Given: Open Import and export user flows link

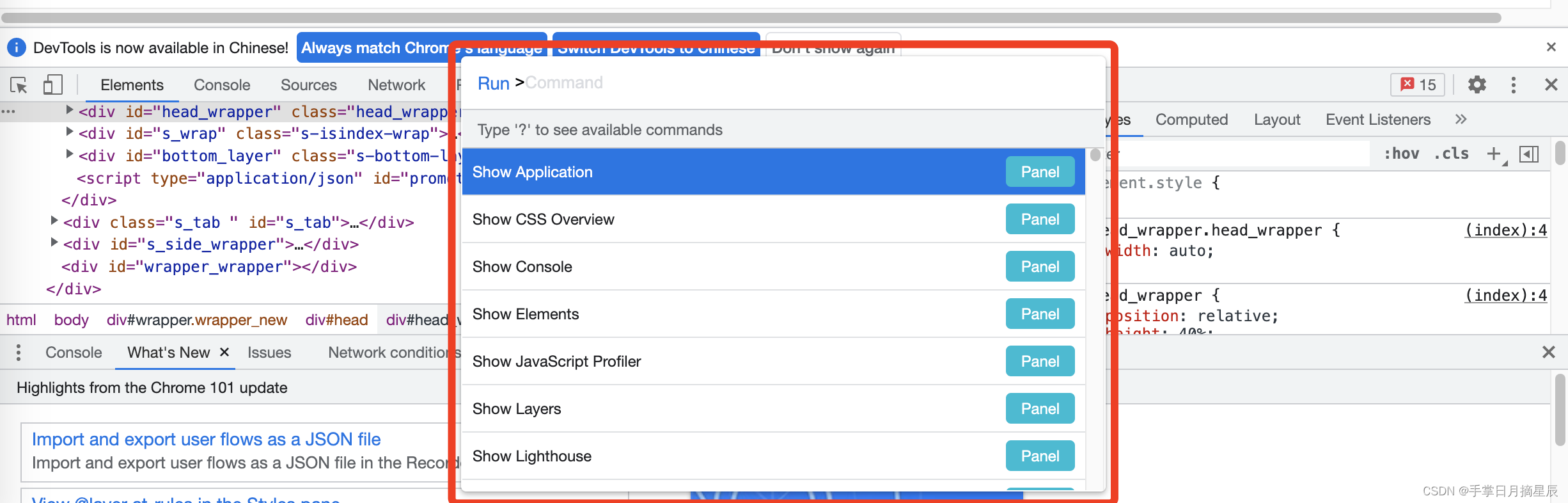Looking at the screenshot, I should tap(206, 439).
